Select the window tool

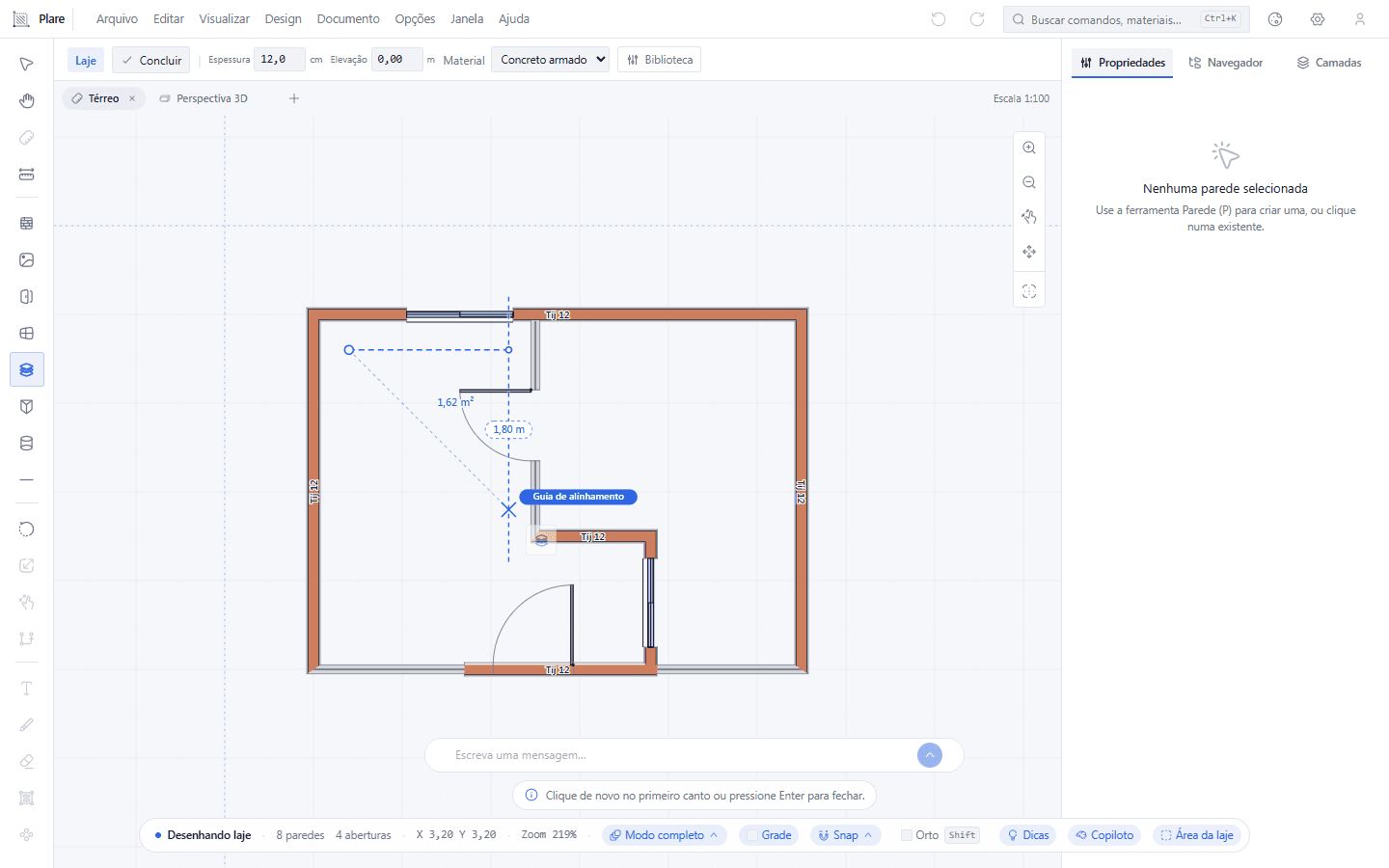(x=27, y=334)
